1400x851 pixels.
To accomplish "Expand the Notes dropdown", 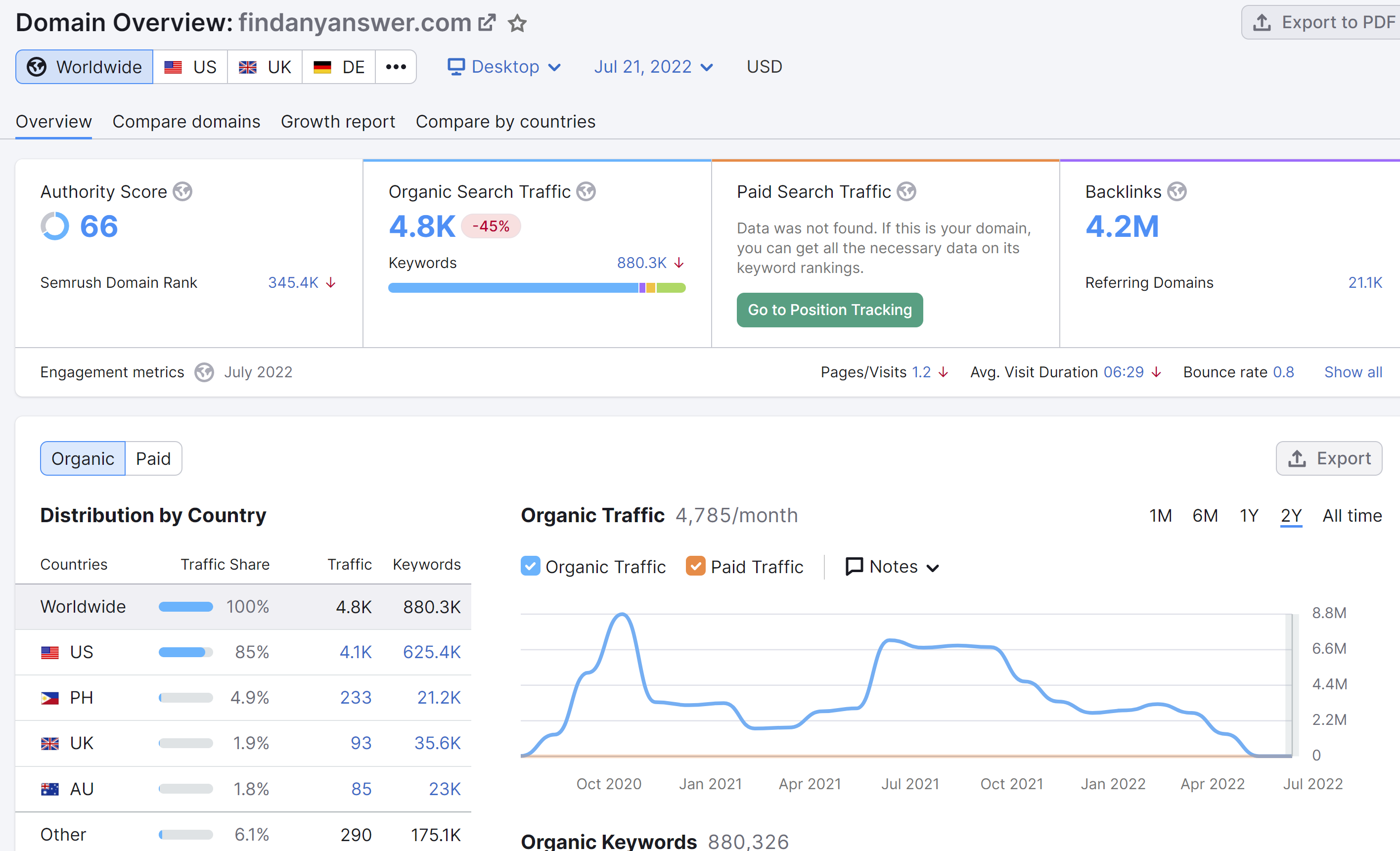I will 893,566.
